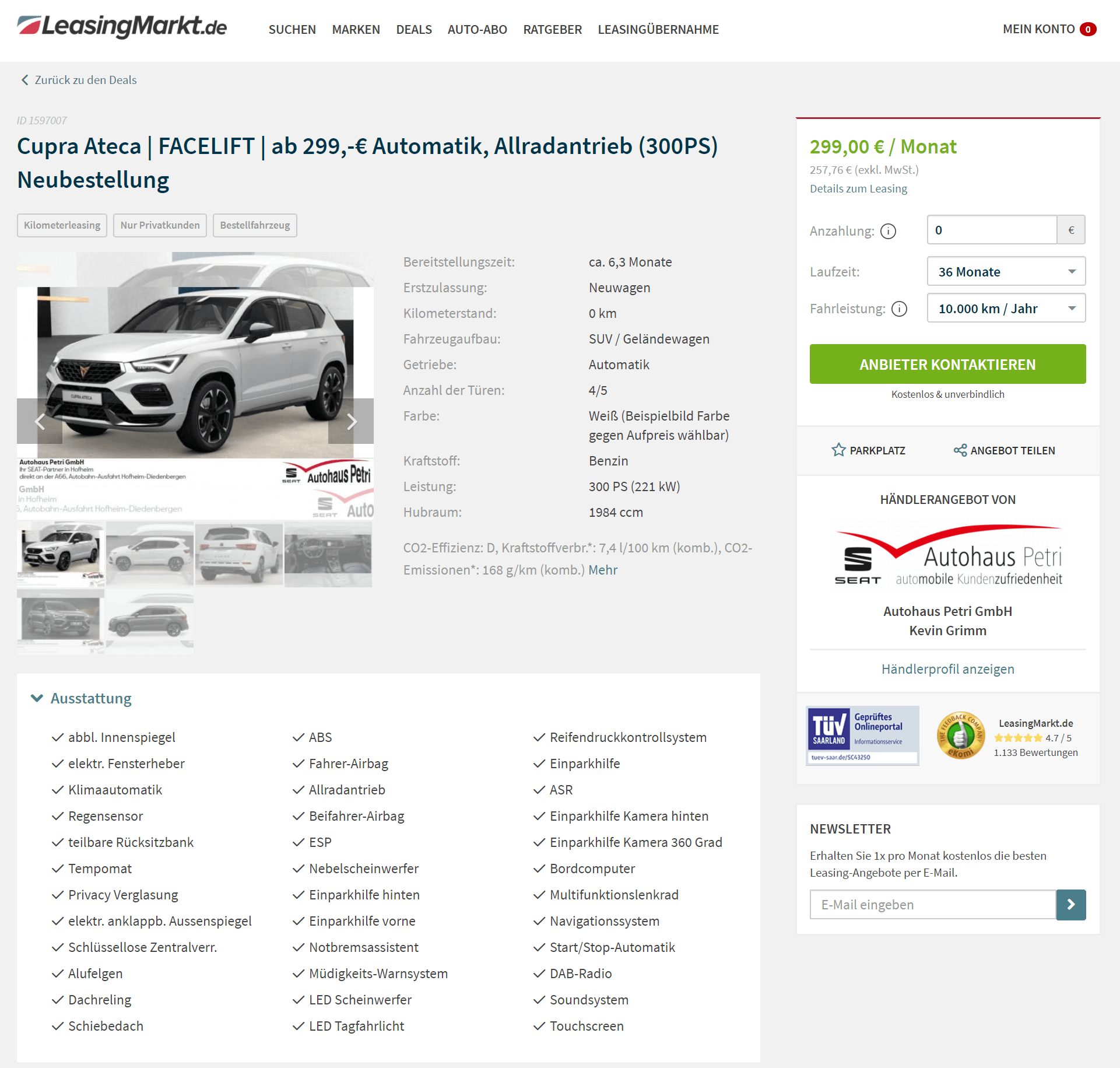Image resolution: width=1120 pixels, height=1068 pixels.
Task: Focus the E-Mail eingeben newsletter field
Action: point(933,905)
